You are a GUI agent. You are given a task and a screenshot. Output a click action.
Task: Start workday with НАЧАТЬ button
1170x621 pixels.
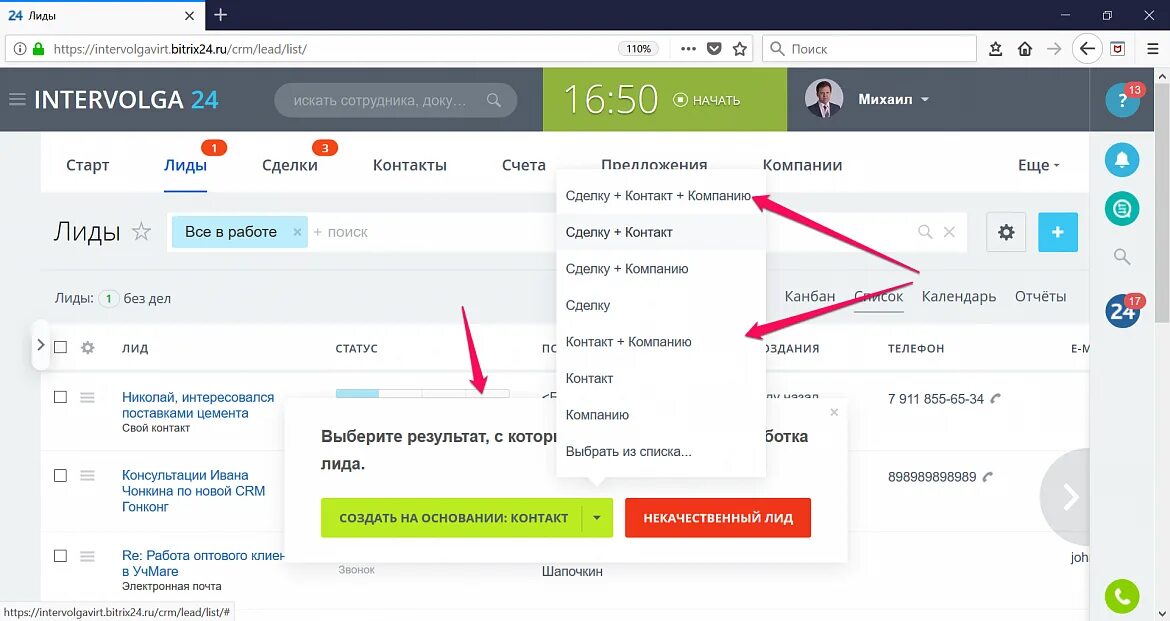coord(706,100)
